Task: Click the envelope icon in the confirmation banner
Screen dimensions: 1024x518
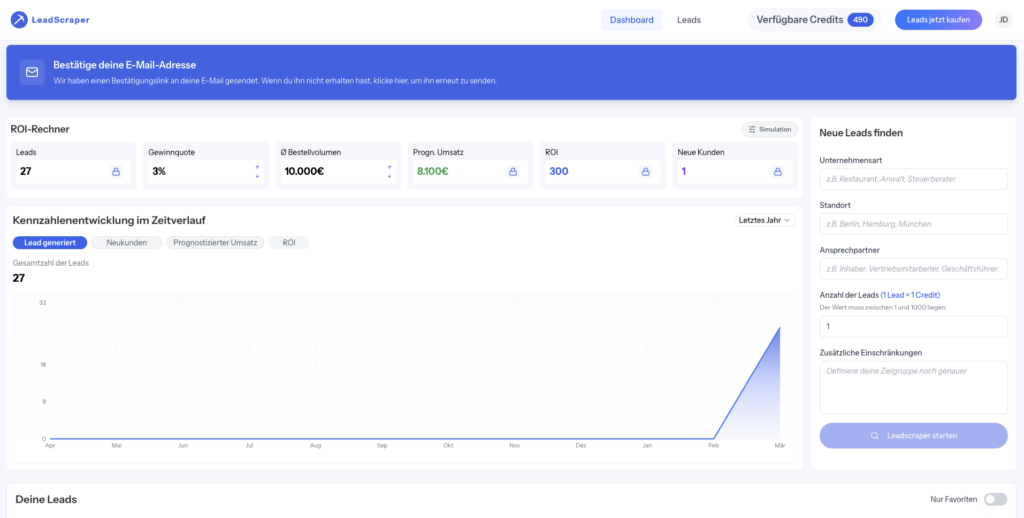Action: pyautogui.click(x=32, y=72)
